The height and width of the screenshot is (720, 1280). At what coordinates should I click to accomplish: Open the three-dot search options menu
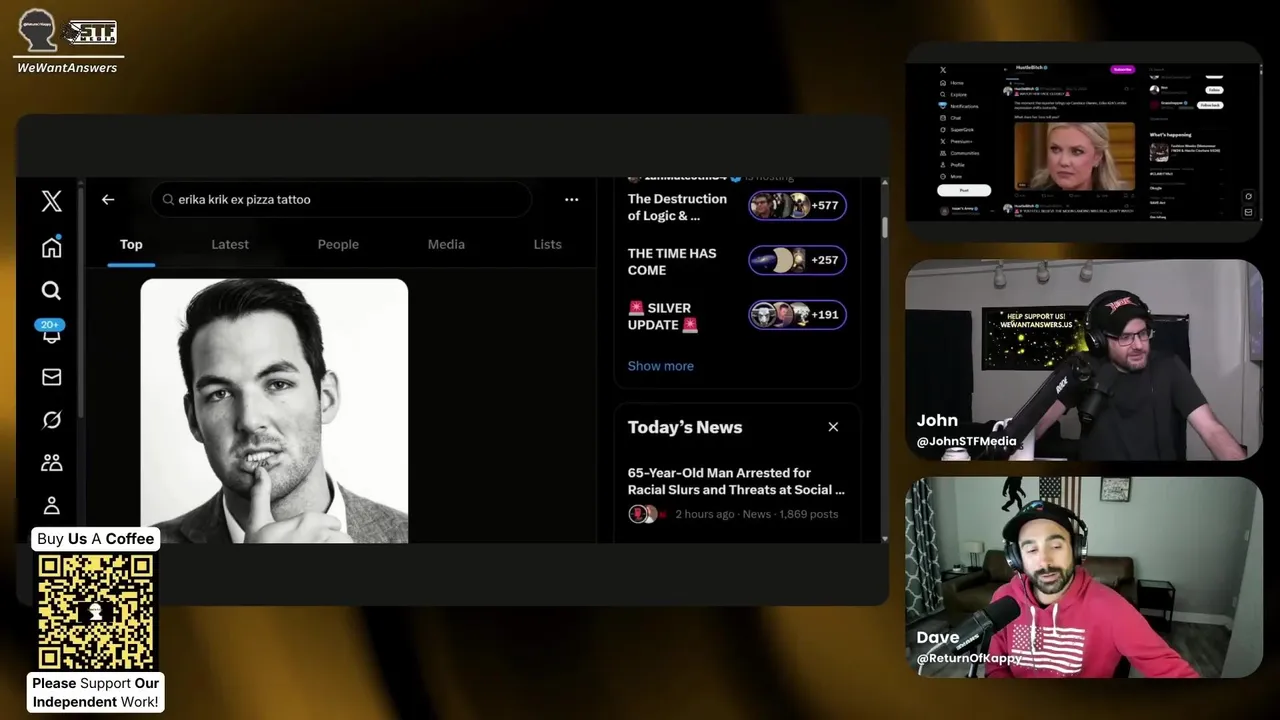[x=571, y=199]
